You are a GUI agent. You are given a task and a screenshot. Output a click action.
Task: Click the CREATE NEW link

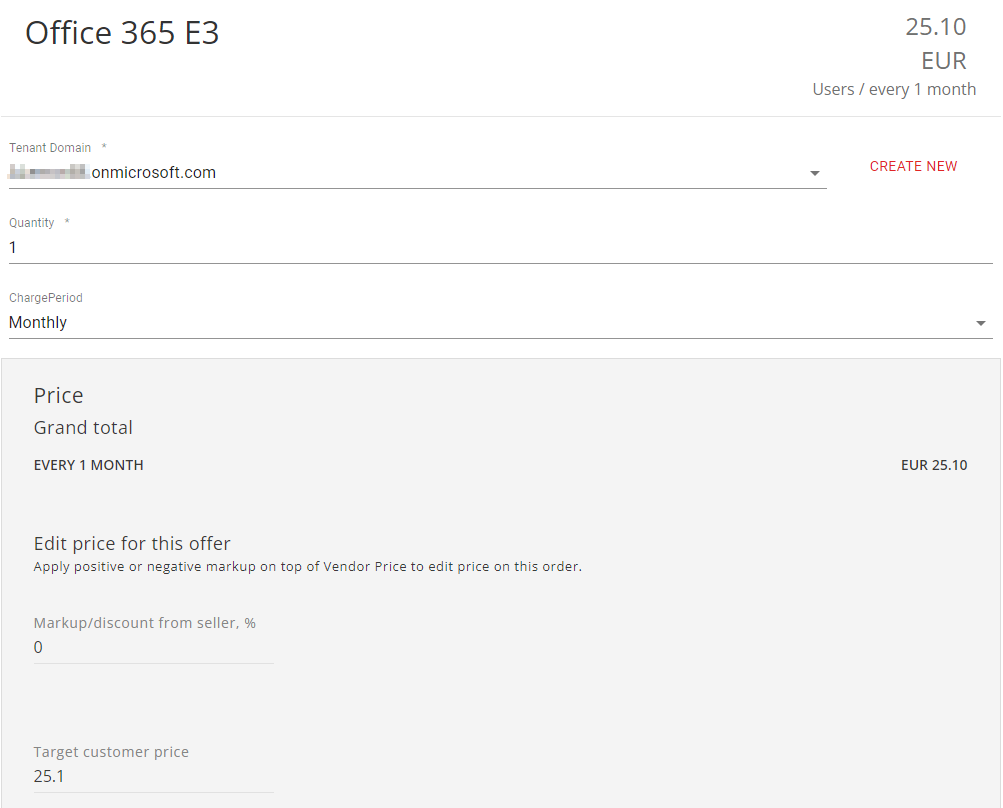pos(913,166)
